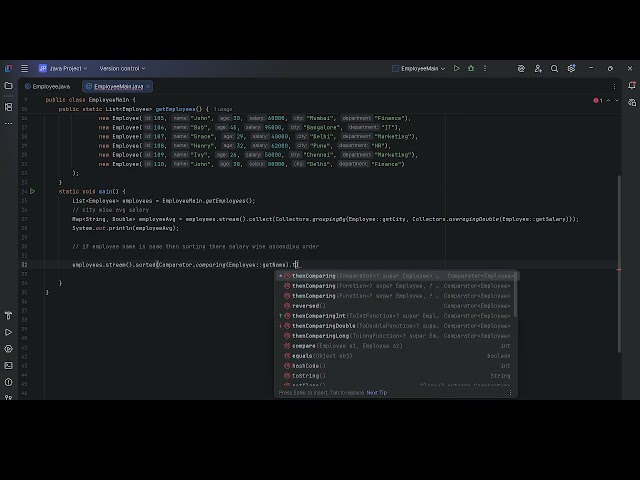Open the Git tool window icon
Viewport: 640px width, 480px height.
(8, 397)
